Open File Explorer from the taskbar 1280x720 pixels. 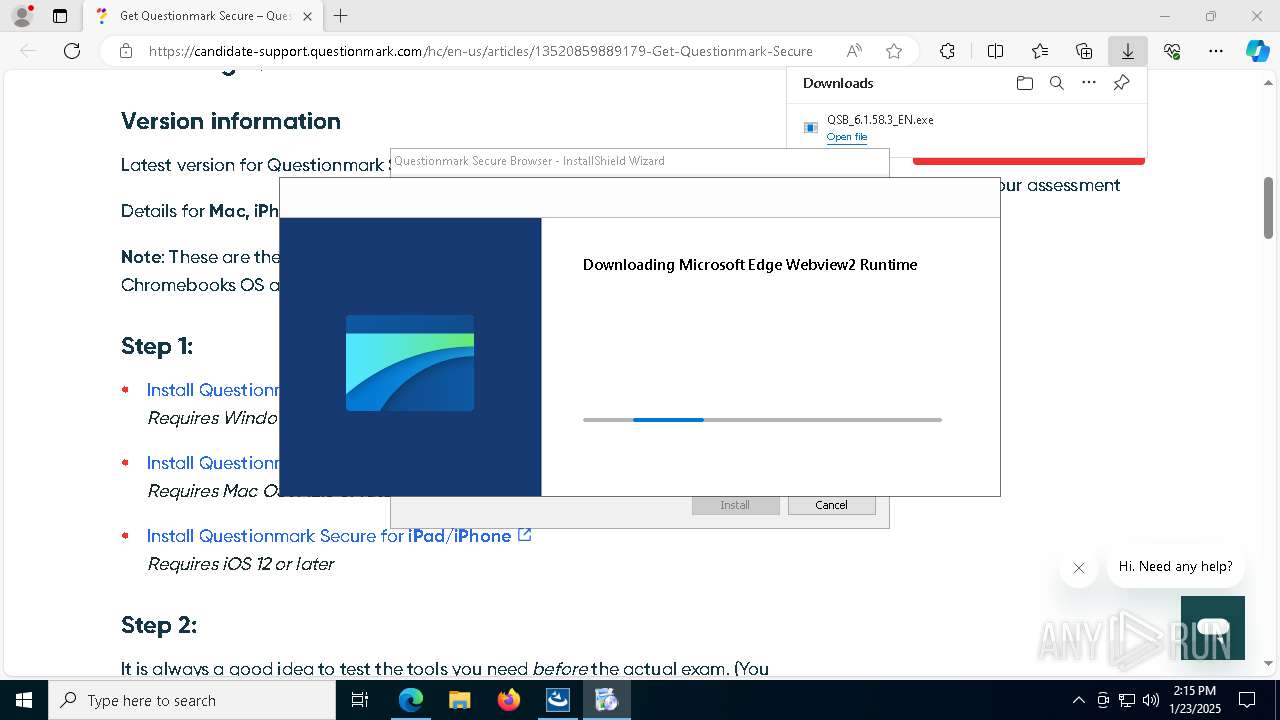(459, 700)
